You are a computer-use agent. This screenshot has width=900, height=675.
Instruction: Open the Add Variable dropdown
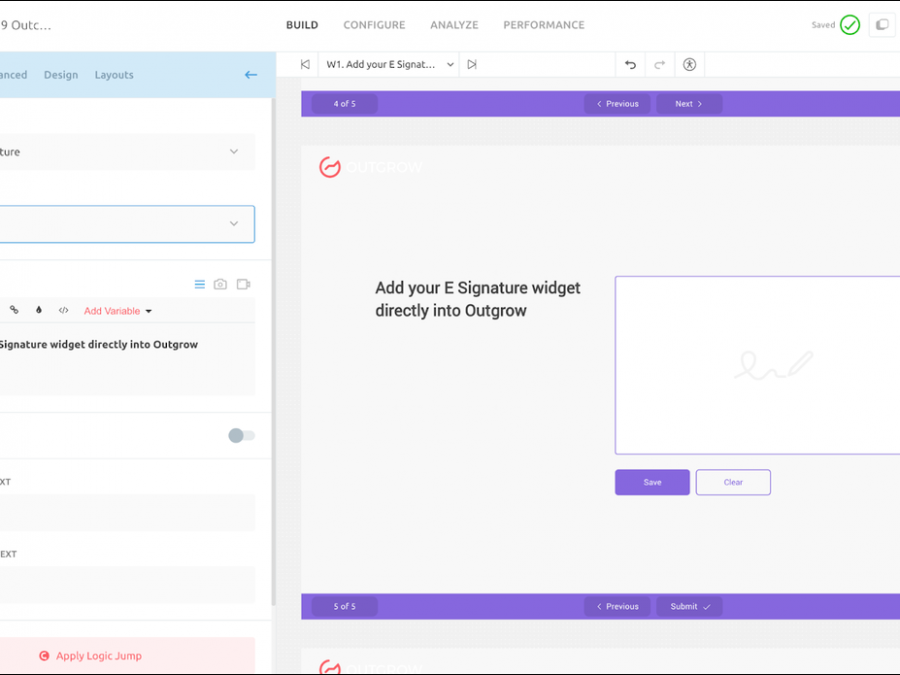coord(118,311)
